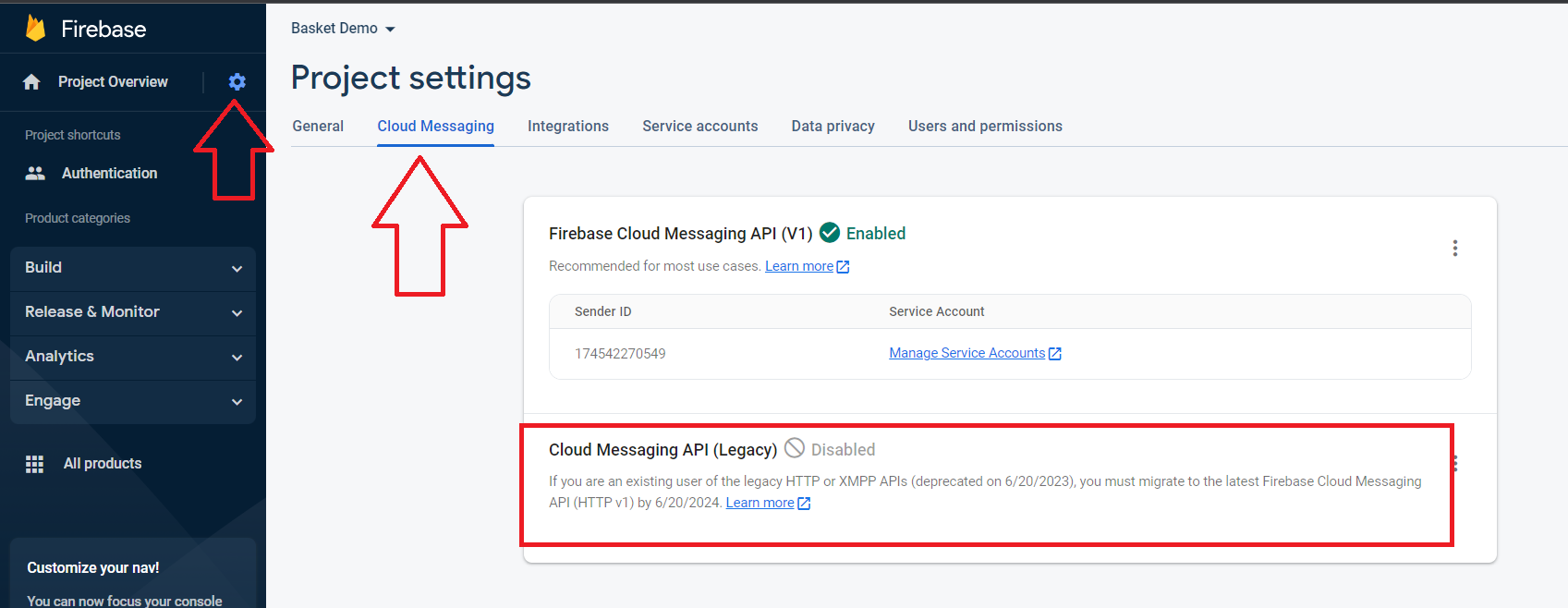Expand the Analytics category

click(x=133, y=357)
